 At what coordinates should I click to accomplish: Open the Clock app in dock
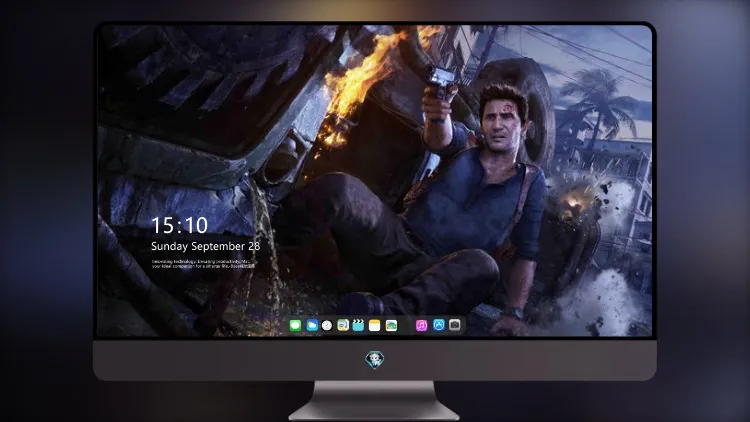[327, 326]
